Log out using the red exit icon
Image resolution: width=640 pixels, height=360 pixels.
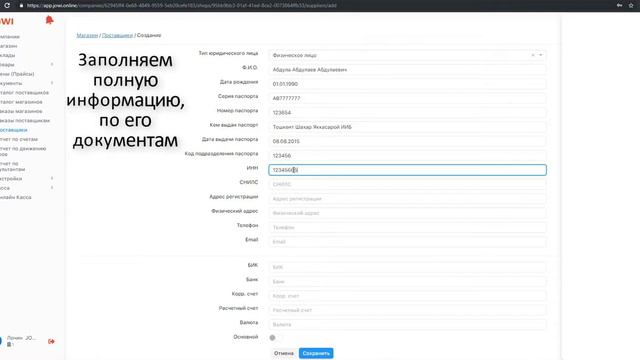click(x=51, y=341)
